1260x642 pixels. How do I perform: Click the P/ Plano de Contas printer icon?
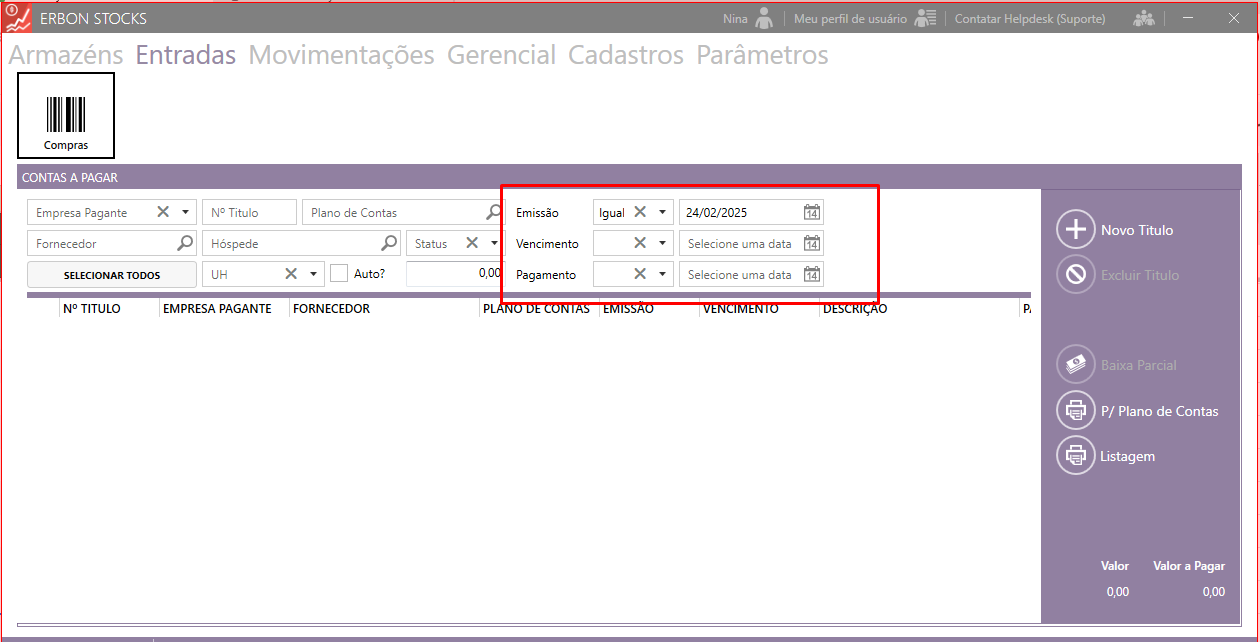coord(1076,411)
